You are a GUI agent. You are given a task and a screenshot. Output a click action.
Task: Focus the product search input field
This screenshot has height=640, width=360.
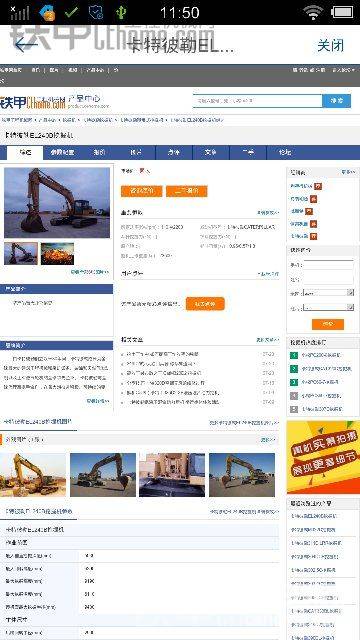[257, 101]
